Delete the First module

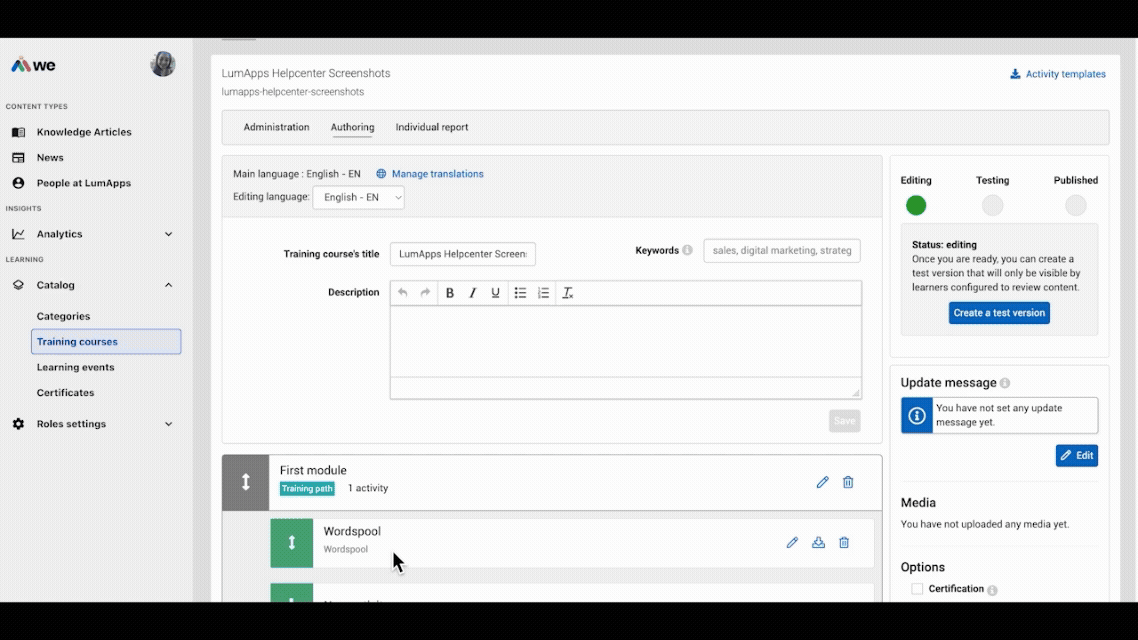[848, 483]
